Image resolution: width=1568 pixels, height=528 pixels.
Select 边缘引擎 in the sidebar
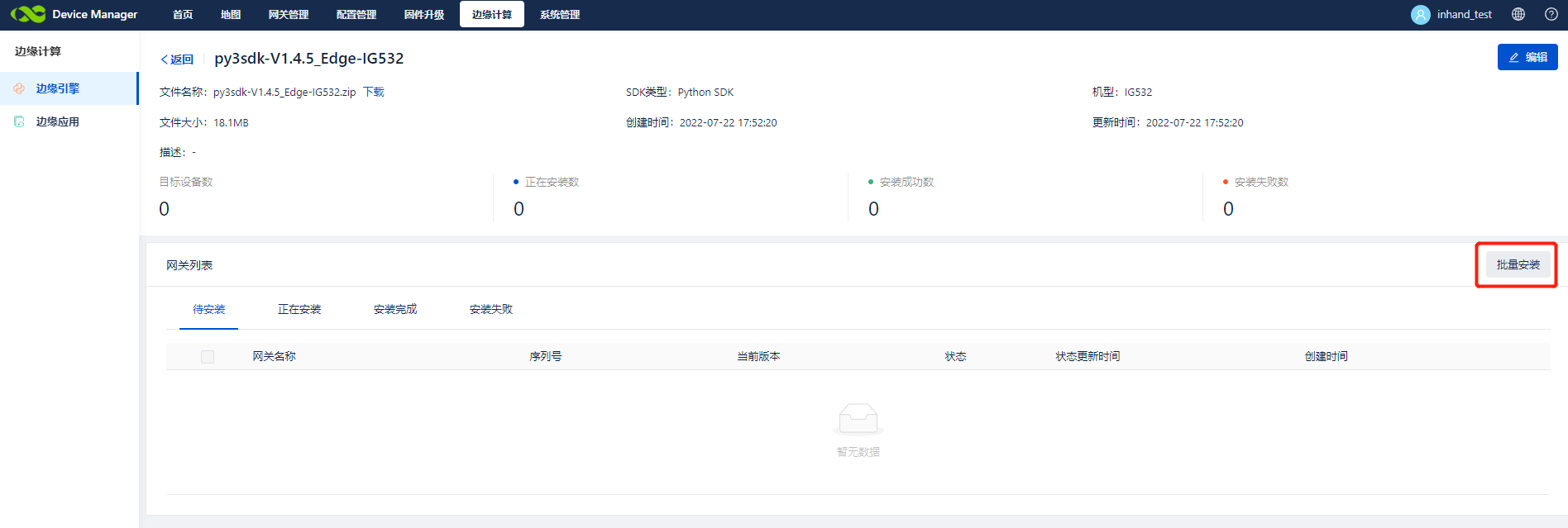(x=69, y=88)
